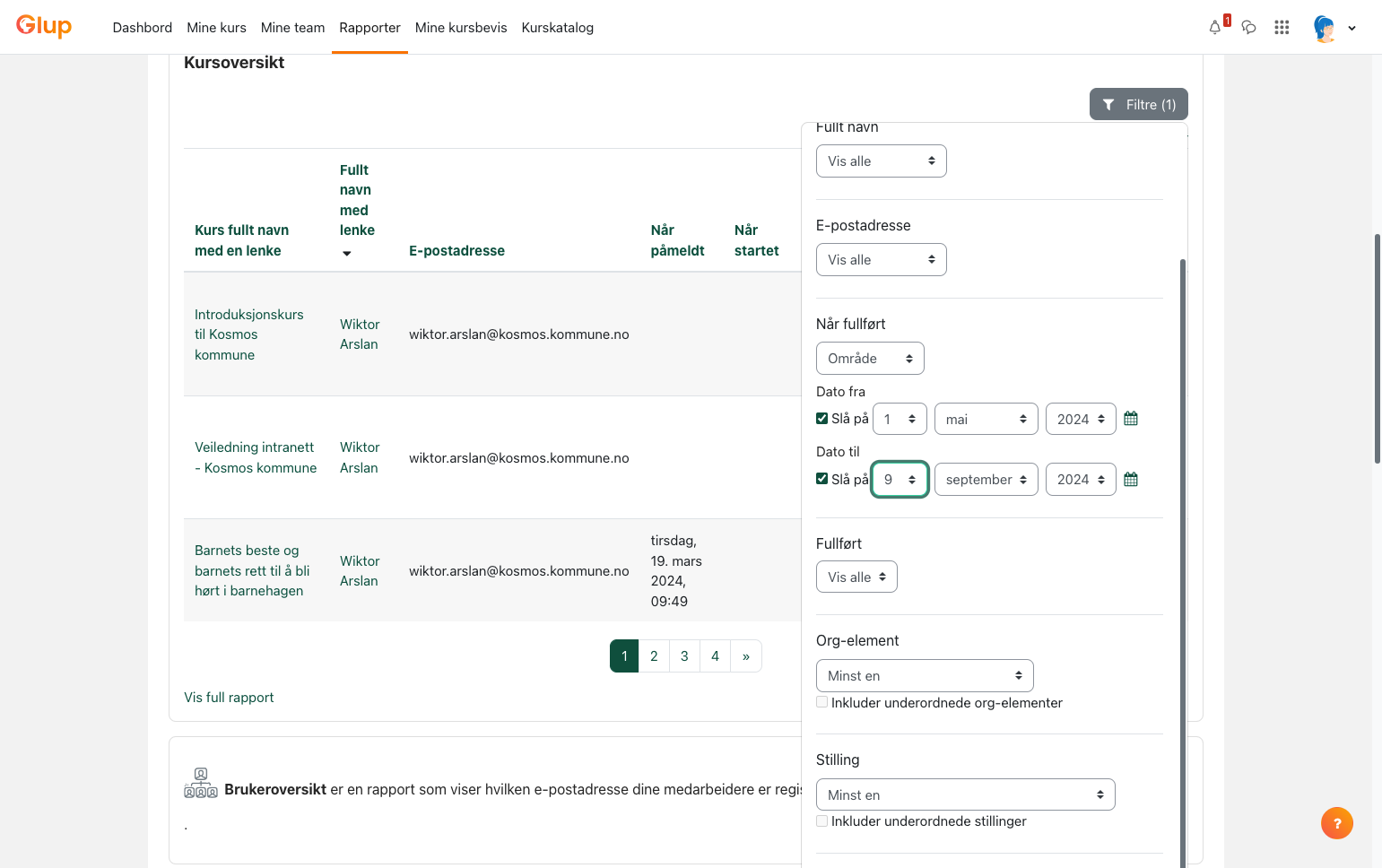
Task: Open the Vis full rapport link
Action: 229,698
